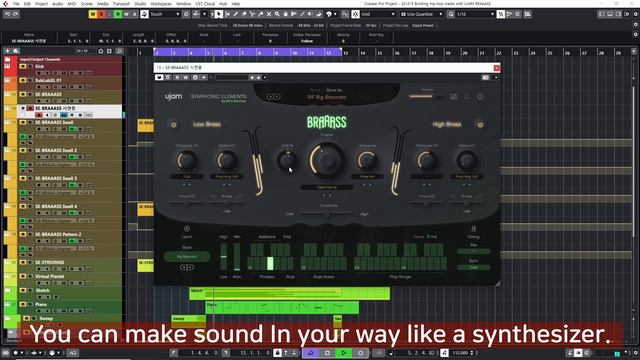Select the Erase tool in toolbar
The width and height of the screenshot is (640, 360).
click(x=244, y=14)
